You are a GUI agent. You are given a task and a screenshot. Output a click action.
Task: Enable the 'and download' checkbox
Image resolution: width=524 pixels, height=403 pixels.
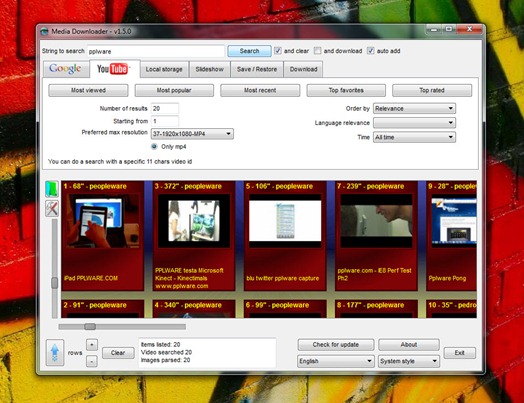317,51
